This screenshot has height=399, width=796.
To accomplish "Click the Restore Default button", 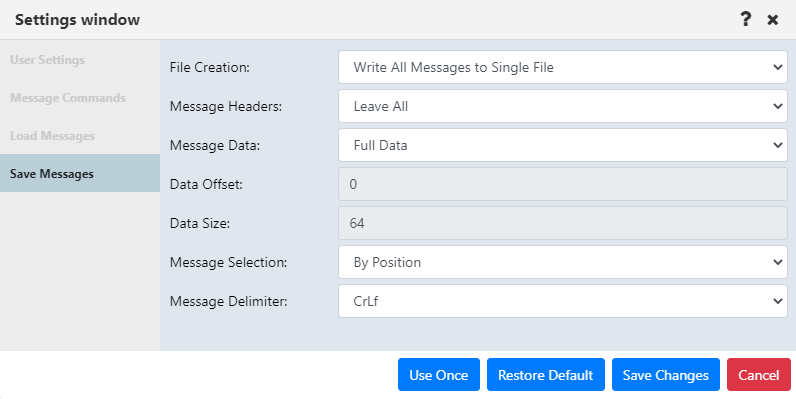I will (546, 375).
